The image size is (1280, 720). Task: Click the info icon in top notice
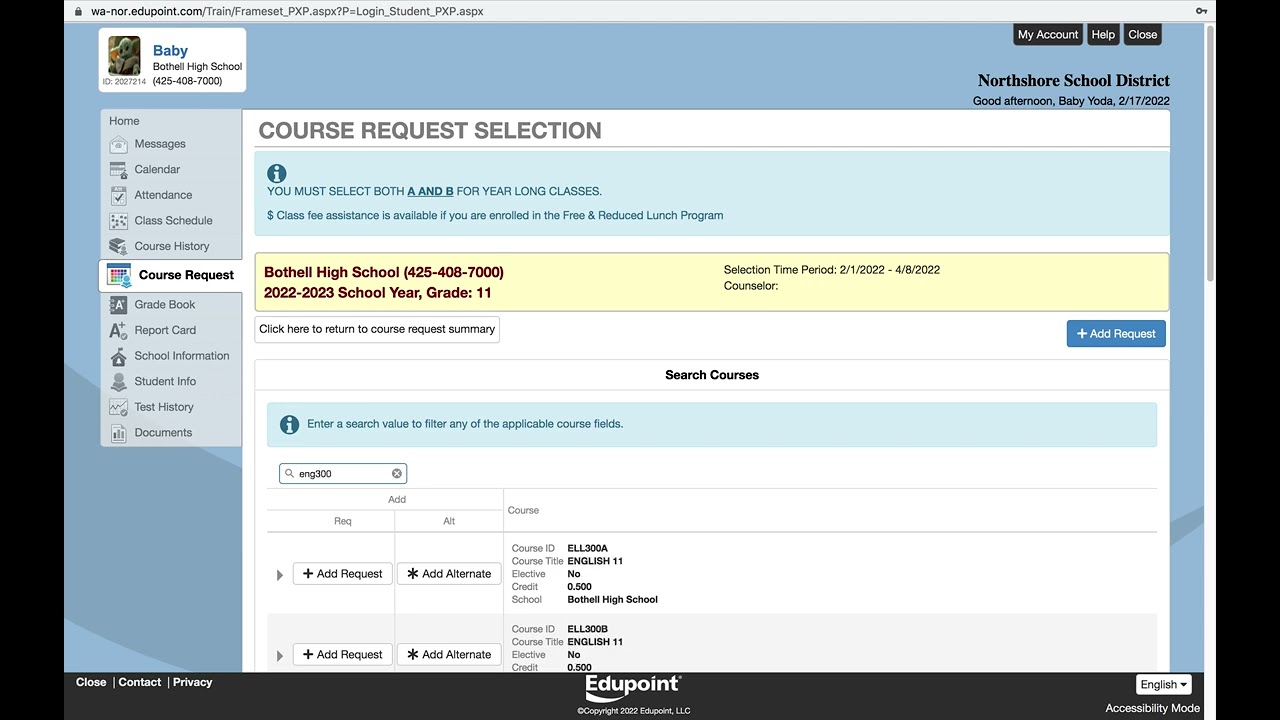(x=277, y=173)
